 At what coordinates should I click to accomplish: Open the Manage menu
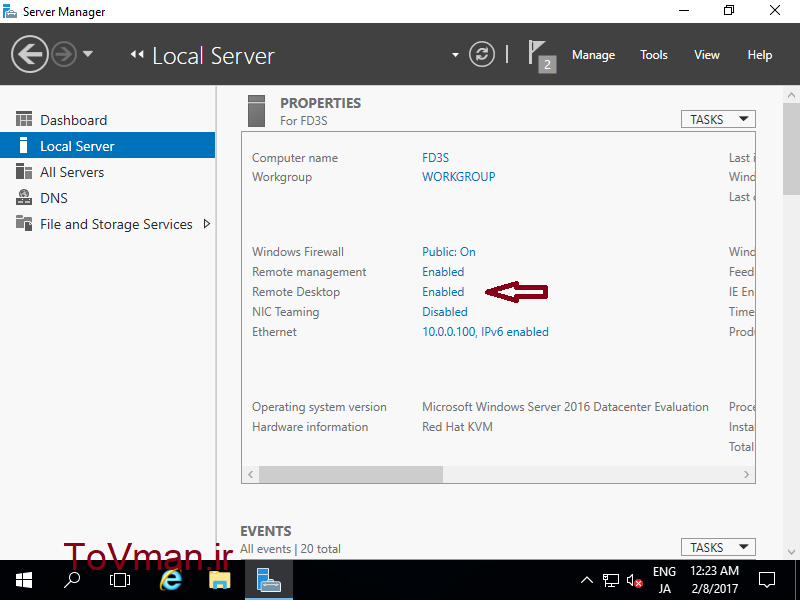[593, 55]
